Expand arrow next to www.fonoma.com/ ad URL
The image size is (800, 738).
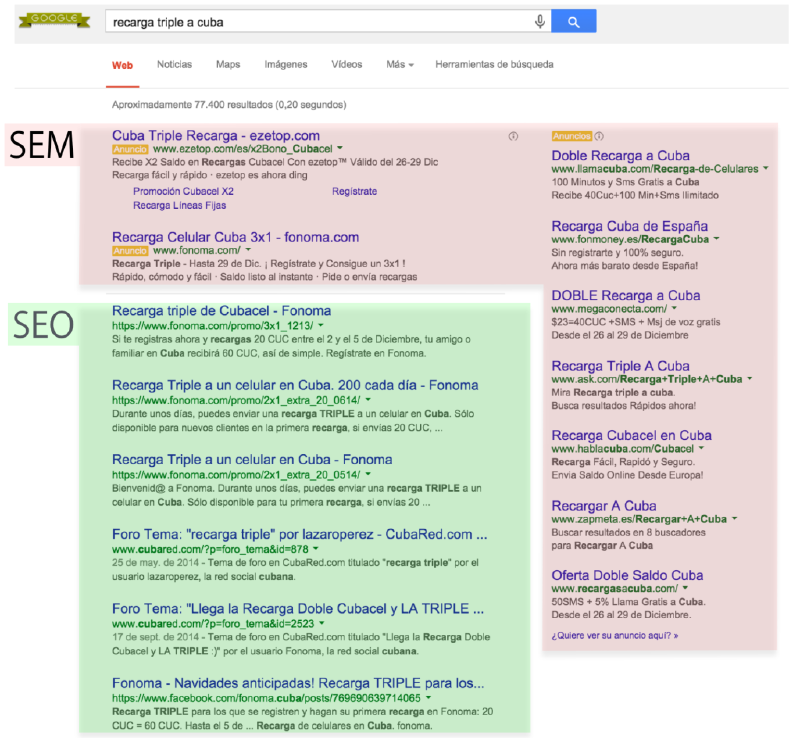click(248, 250)
